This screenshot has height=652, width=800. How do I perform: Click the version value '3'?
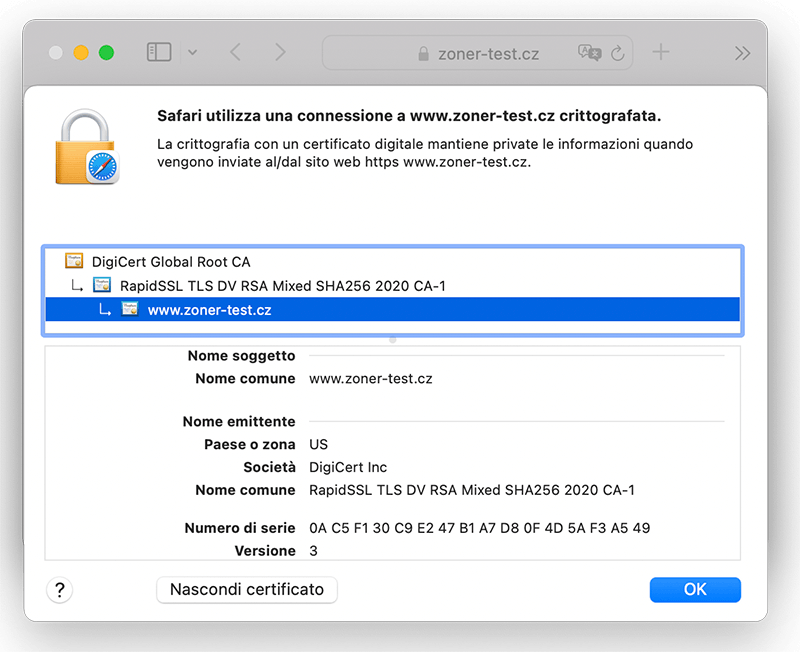[x=313, y=551]
